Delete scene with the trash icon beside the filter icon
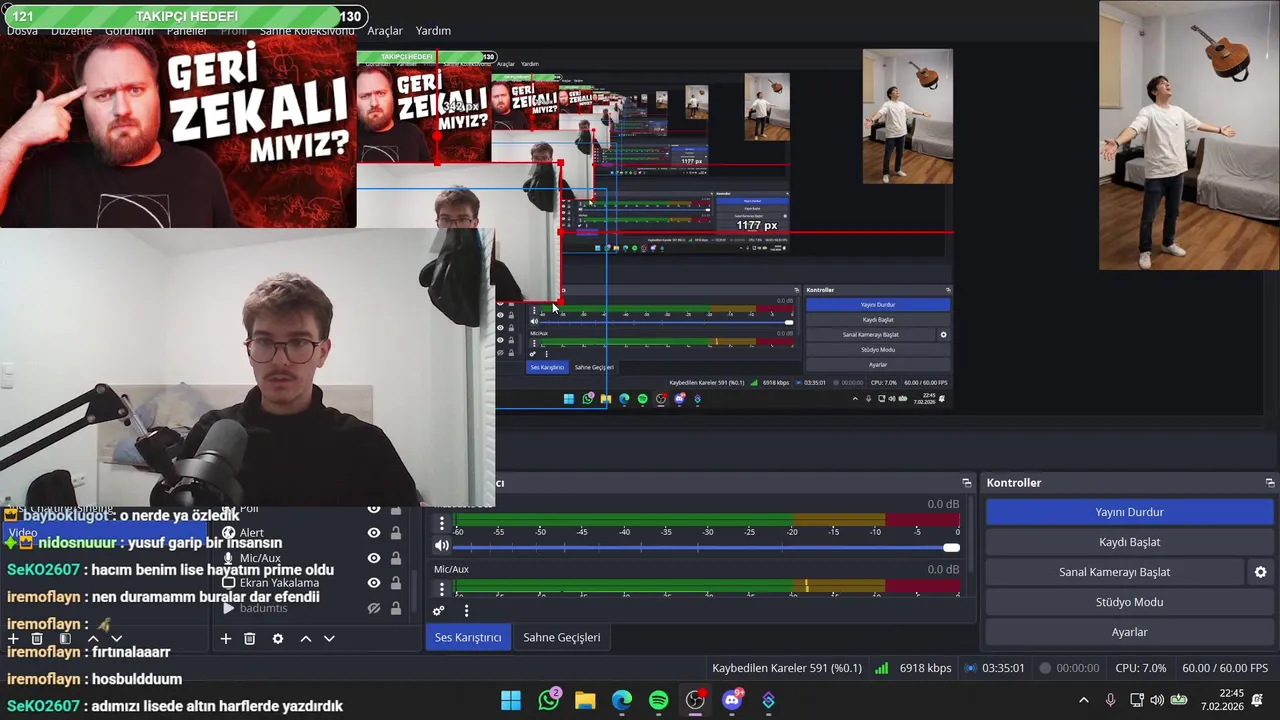Screen dimensions: 1280x720 click(37, 638)
